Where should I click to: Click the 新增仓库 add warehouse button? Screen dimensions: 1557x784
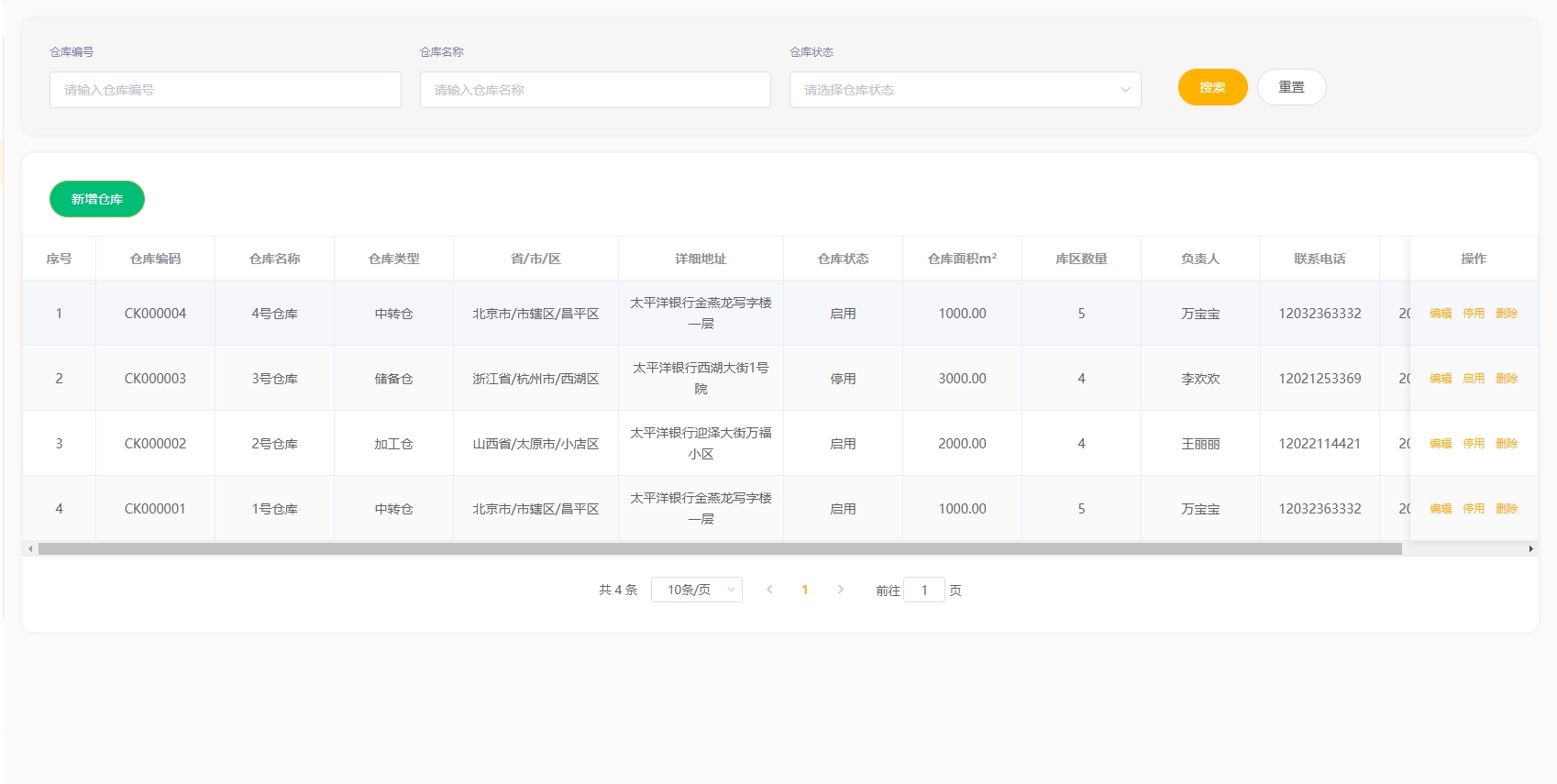[x=97, y=199]
